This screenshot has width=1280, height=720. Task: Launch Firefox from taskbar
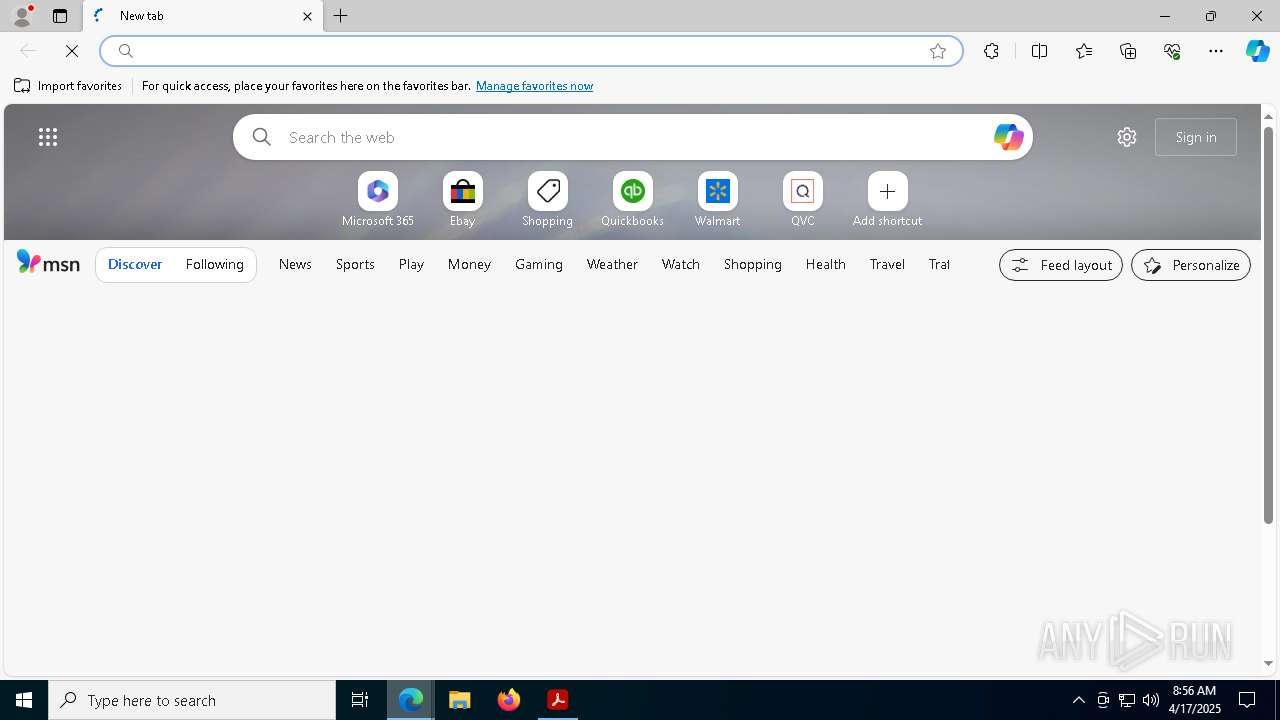click(509, 700)
